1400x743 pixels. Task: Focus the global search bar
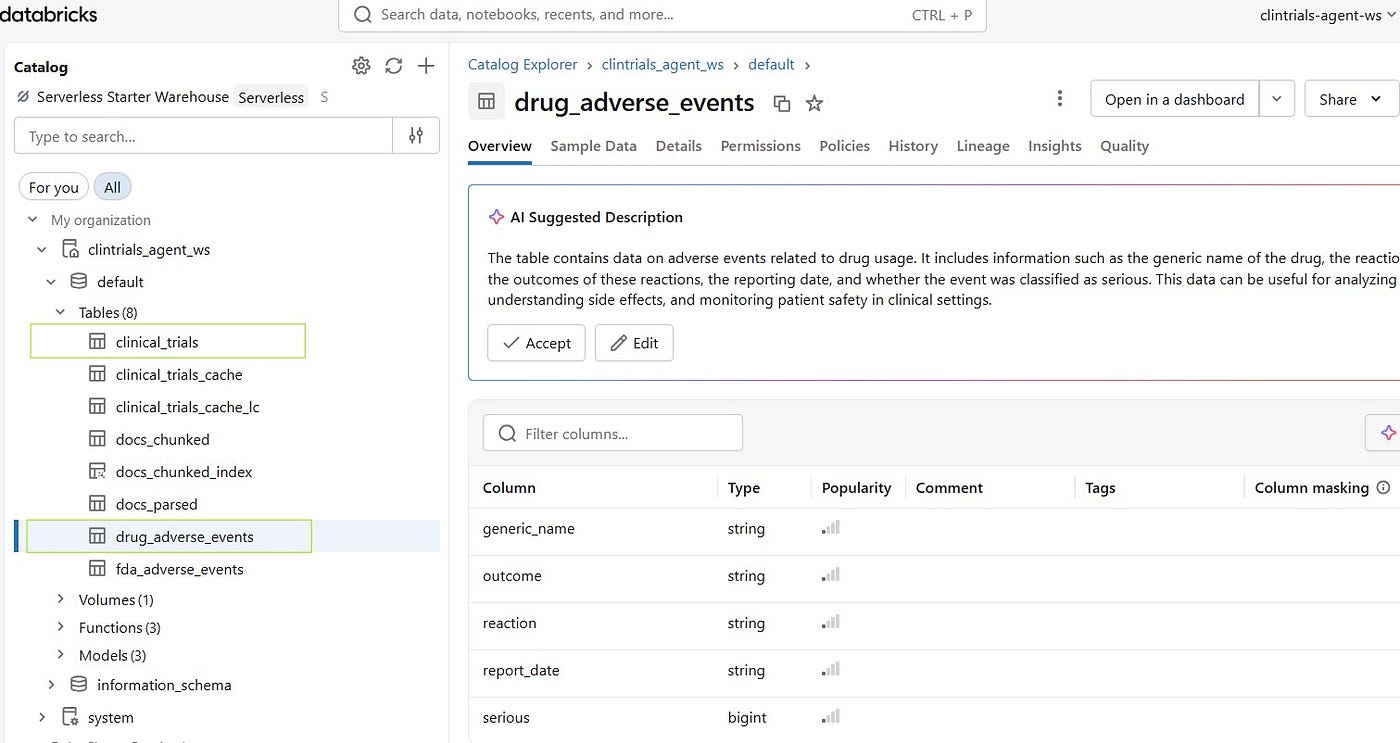[662, 15]
